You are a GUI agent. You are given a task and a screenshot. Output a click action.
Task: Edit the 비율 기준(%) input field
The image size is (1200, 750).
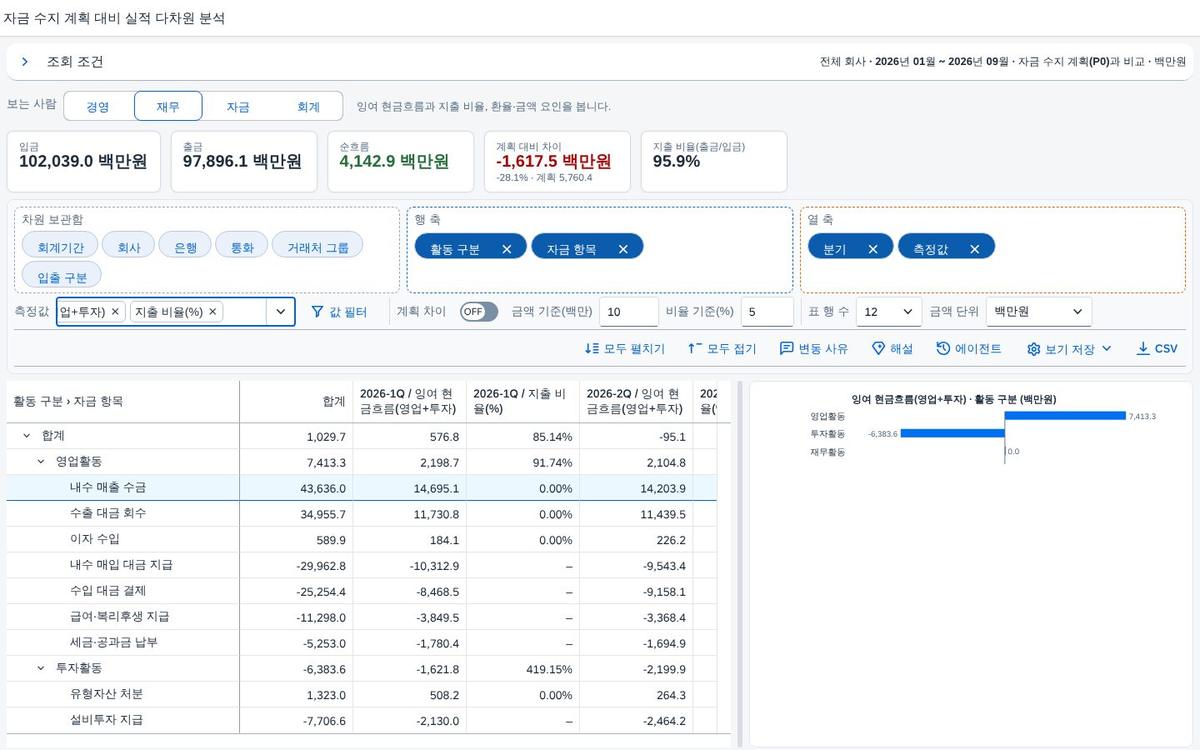tap(767, 312)
